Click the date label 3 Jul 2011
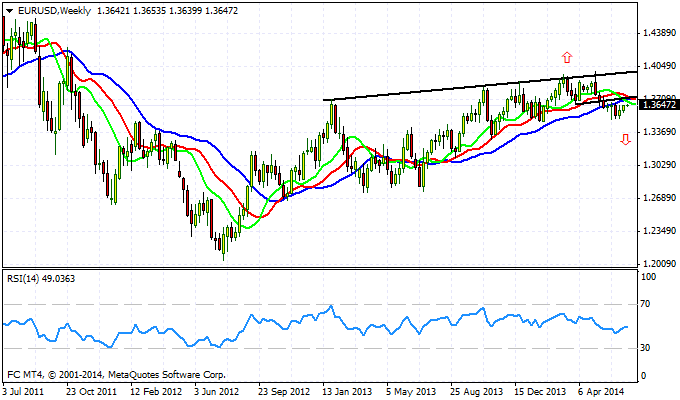The image size is (680, 400). (x=23, y=392)
